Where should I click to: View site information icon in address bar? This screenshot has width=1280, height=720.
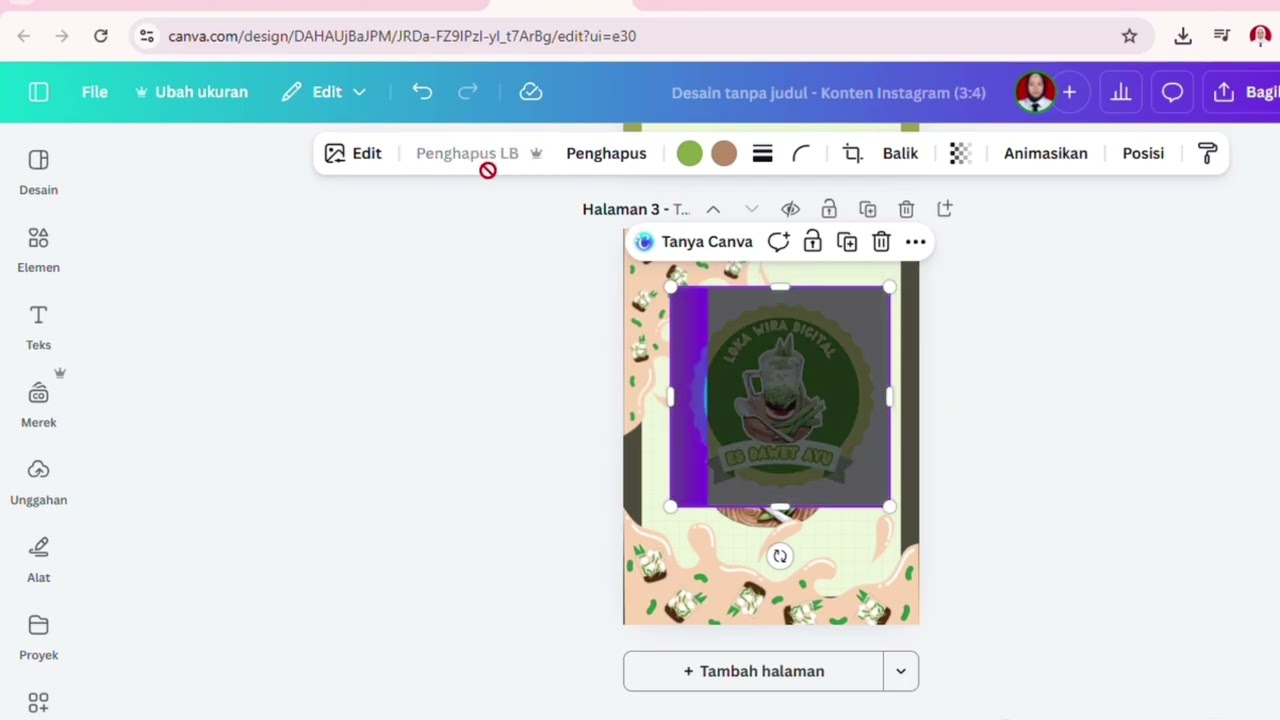point(147,36)
